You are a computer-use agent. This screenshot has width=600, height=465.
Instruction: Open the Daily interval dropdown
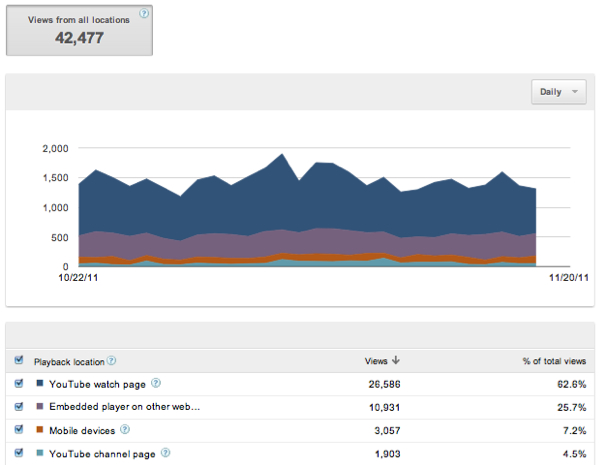tap(558, 92)
